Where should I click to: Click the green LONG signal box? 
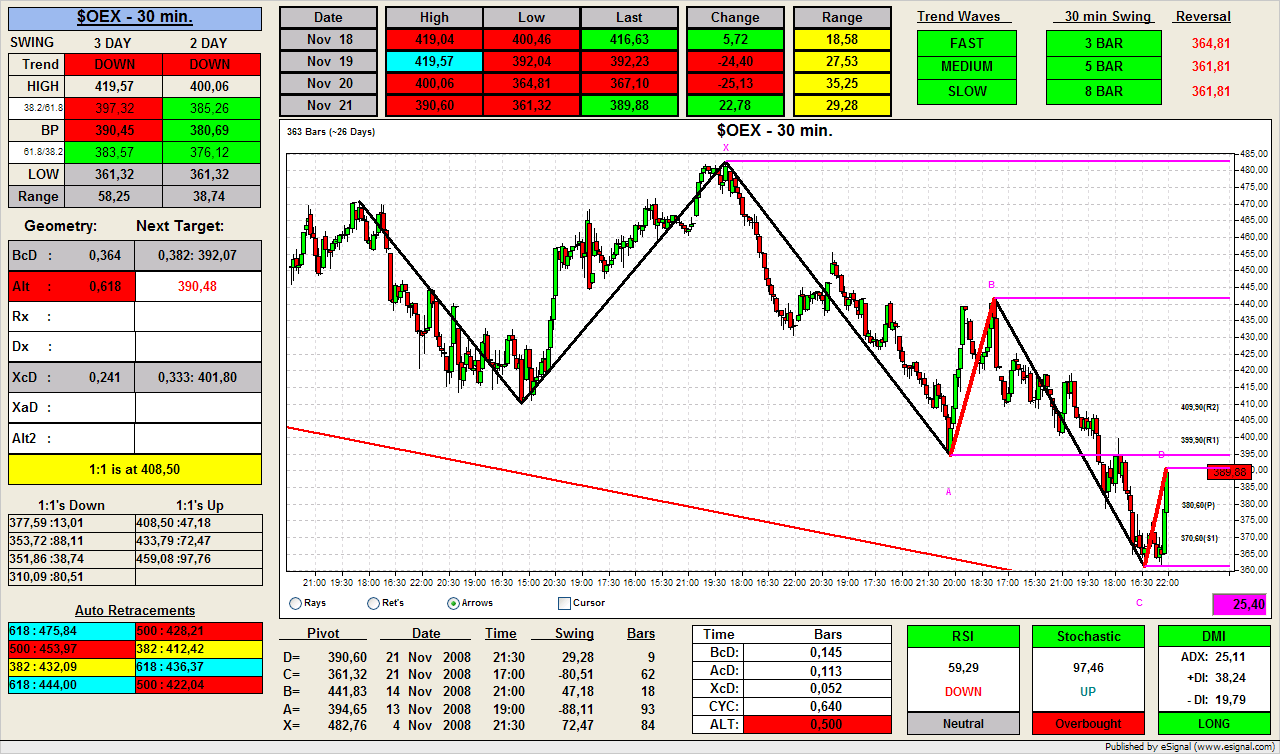1213,723
